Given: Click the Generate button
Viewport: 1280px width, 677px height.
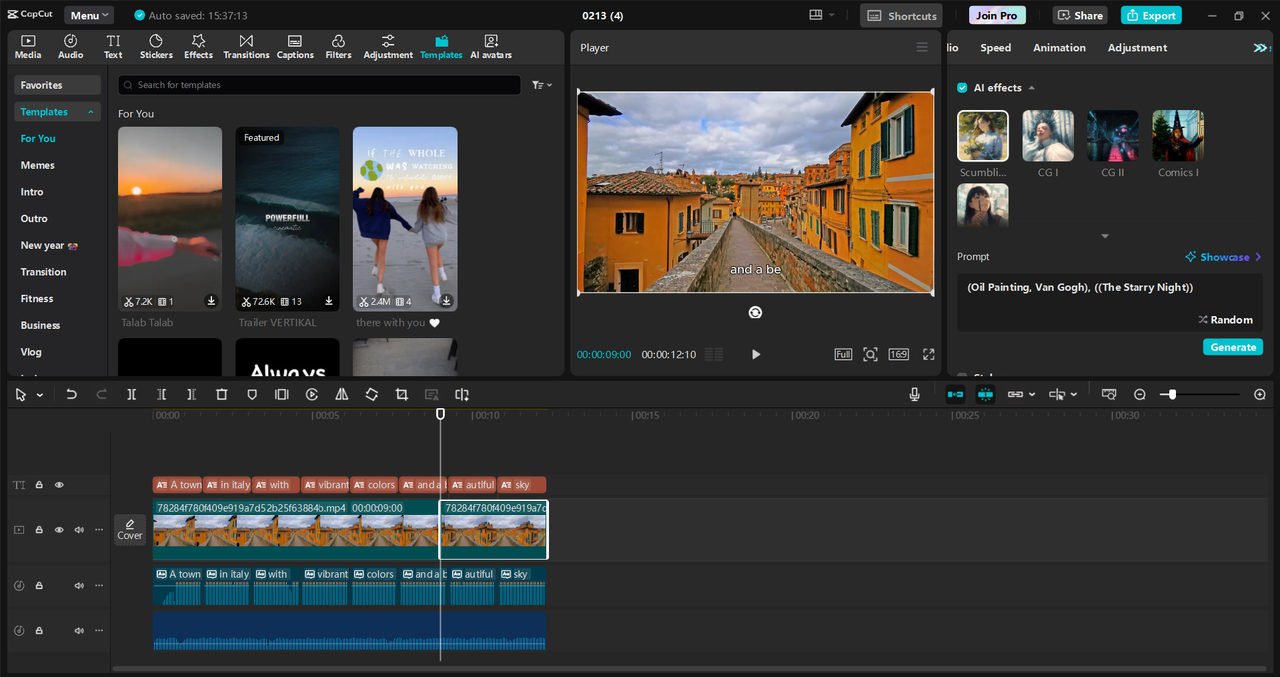Looking at the screenshot, I should tap(1233, 347).
